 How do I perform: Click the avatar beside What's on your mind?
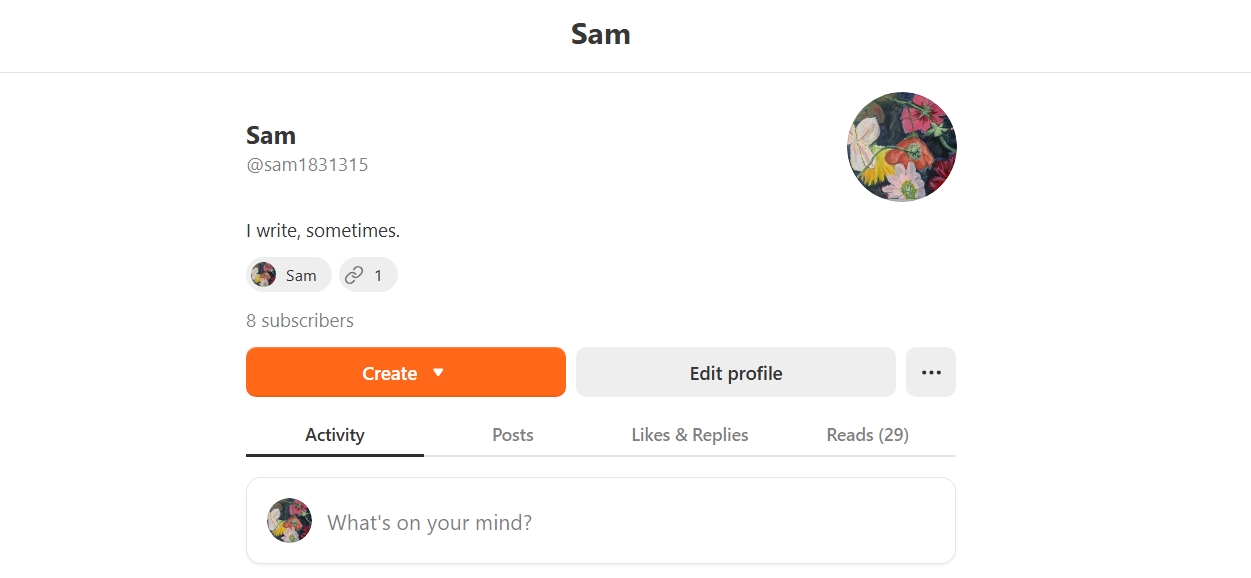pyautogui.click(x=289, y=520)
